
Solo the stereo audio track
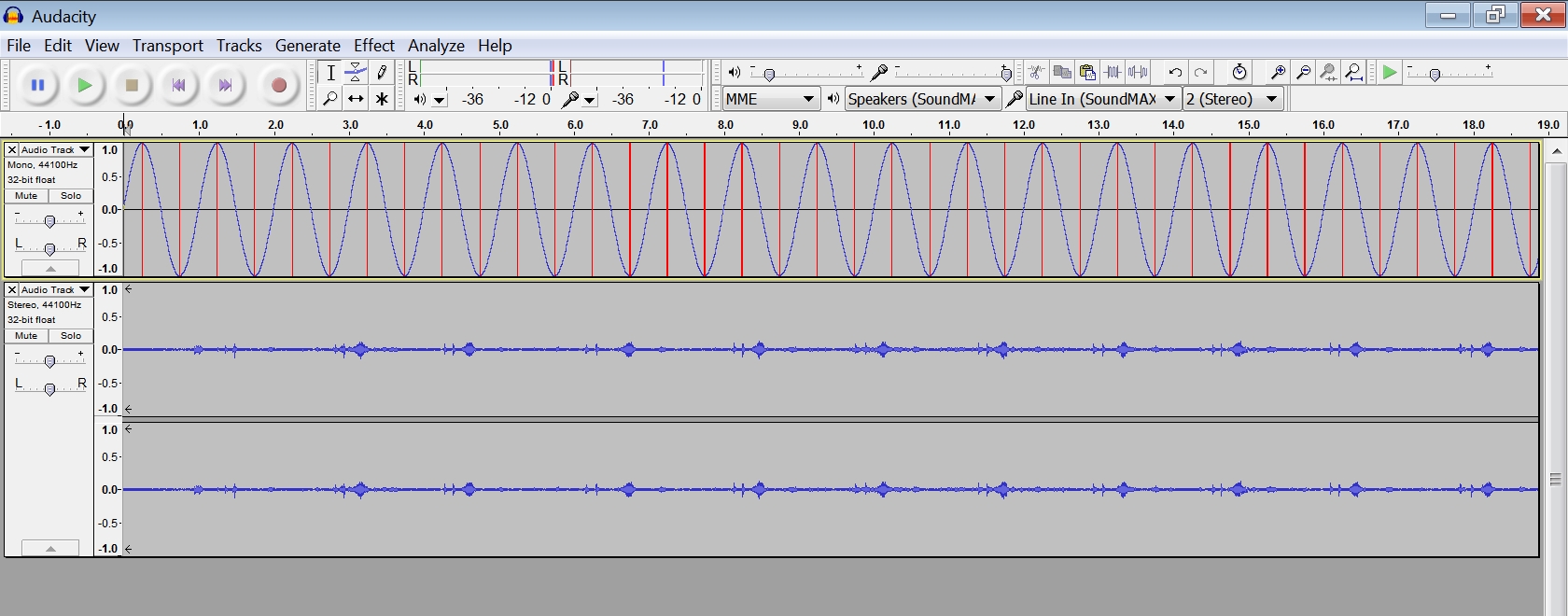(x=71, y=336)
